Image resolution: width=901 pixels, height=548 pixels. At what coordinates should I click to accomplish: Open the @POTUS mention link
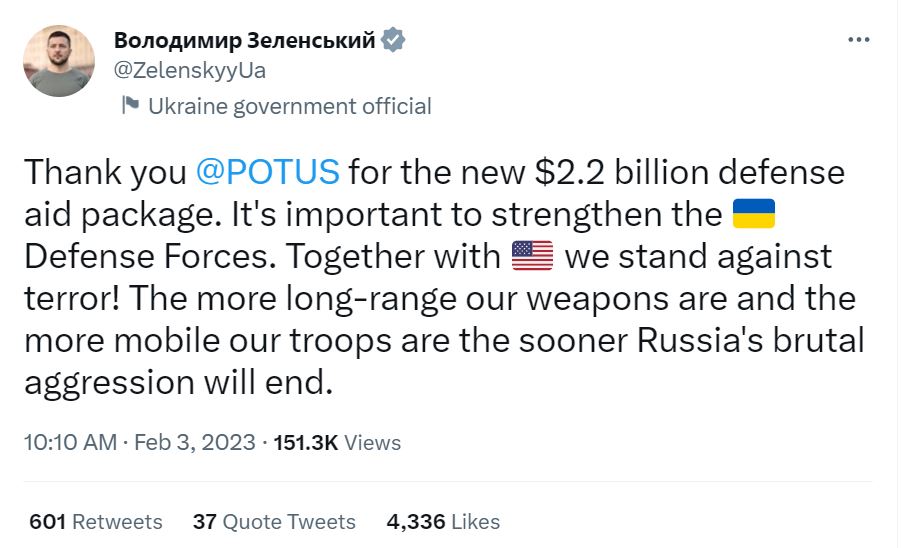click(270, 172)
